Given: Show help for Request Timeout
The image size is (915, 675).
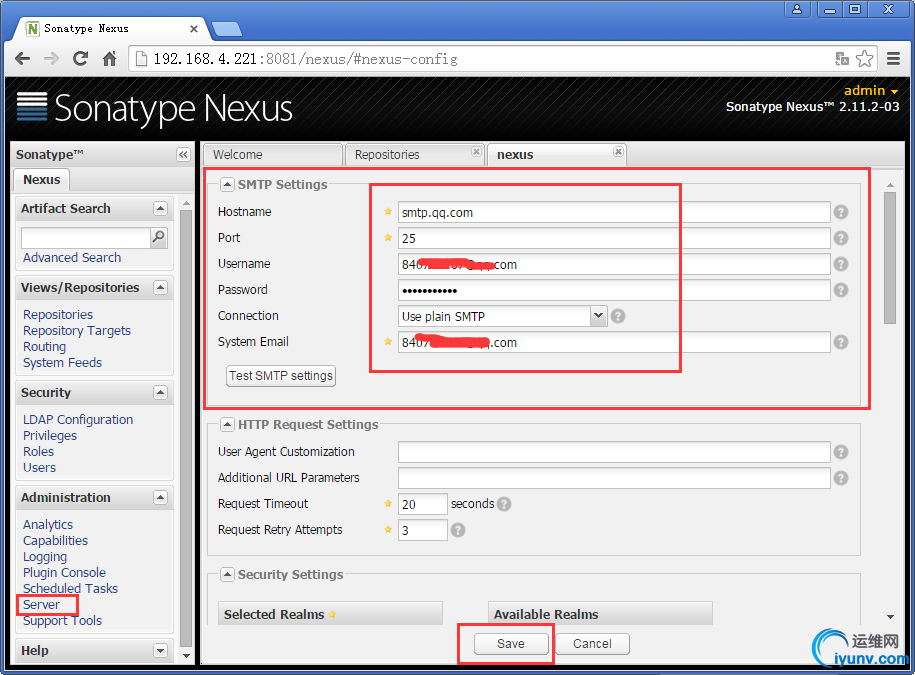Looking at the screenshot, I should point(504,504).
